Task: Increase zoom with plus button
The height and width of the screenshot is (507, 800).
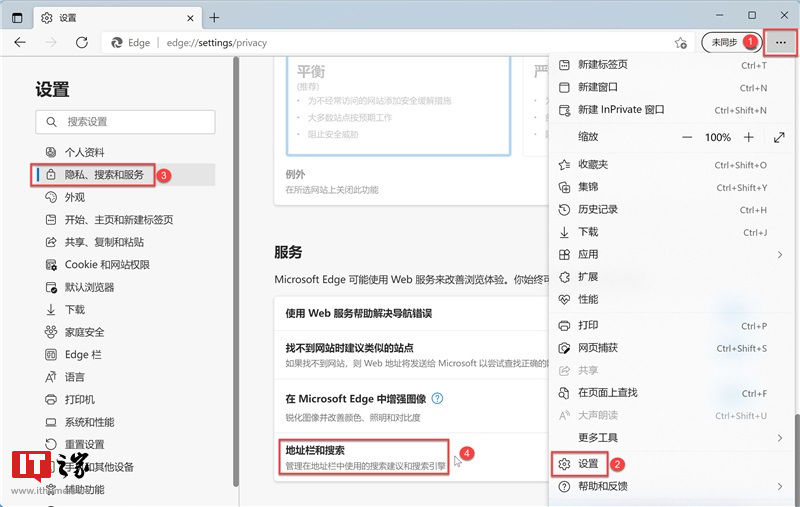Action: pyautogui.click(x=748, y=137)
